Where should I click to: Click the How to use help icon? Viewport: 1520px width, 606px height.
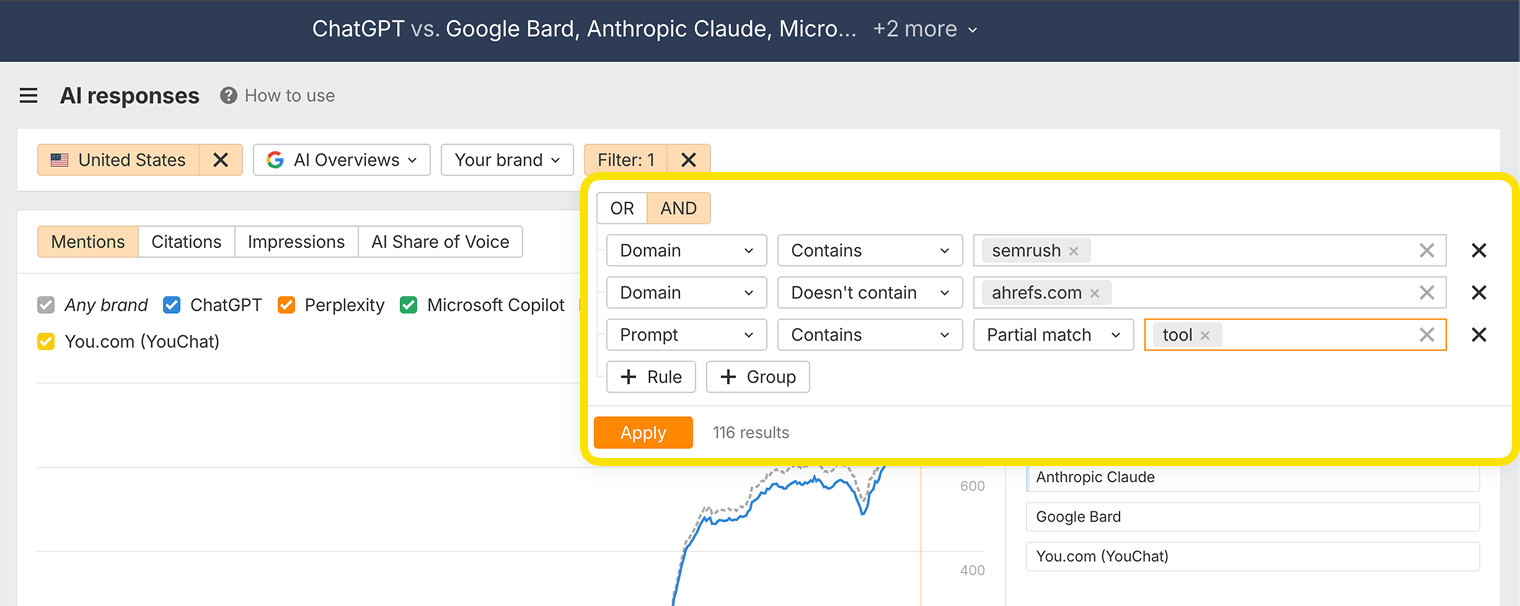point(227,95)
